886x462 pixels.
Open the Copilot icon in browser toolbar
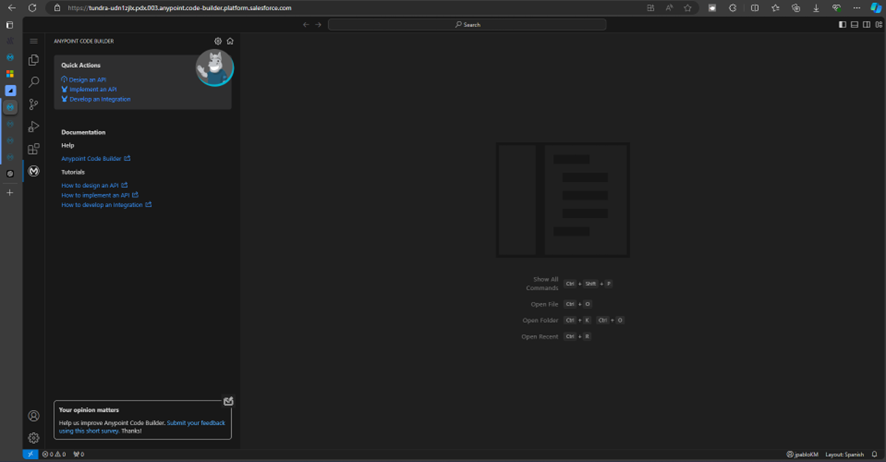[x=876, y=8]
